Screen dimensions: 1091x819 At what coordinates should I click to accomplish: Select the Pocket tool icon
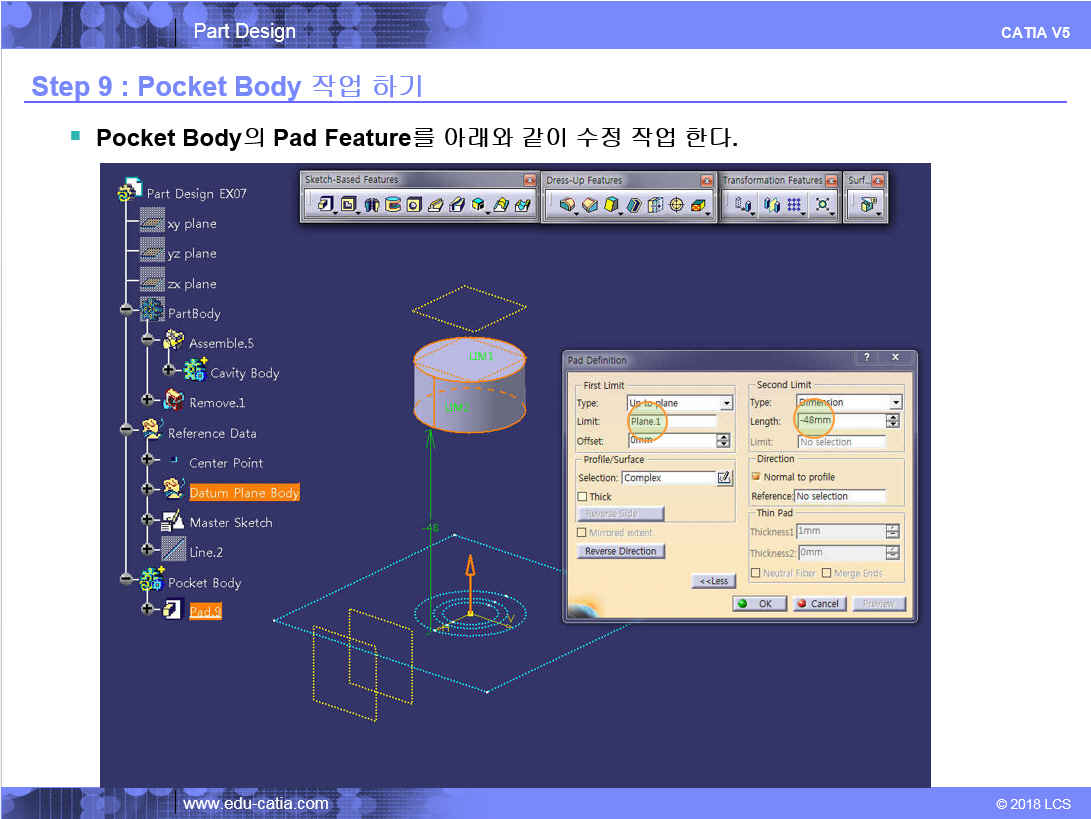point(350,205)
